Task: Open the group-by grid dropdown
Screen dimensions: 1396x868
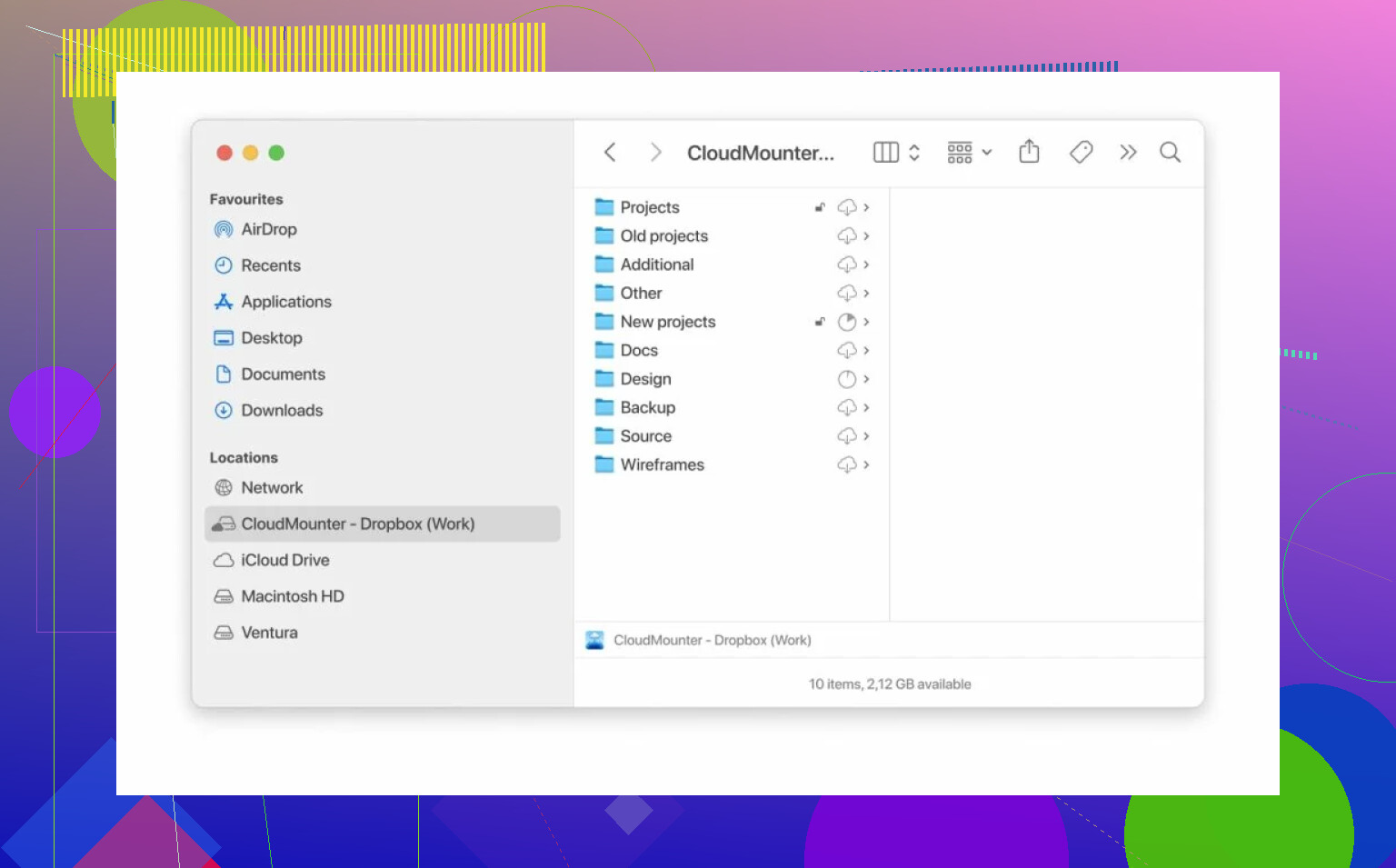Action: [x=969, y=153]
